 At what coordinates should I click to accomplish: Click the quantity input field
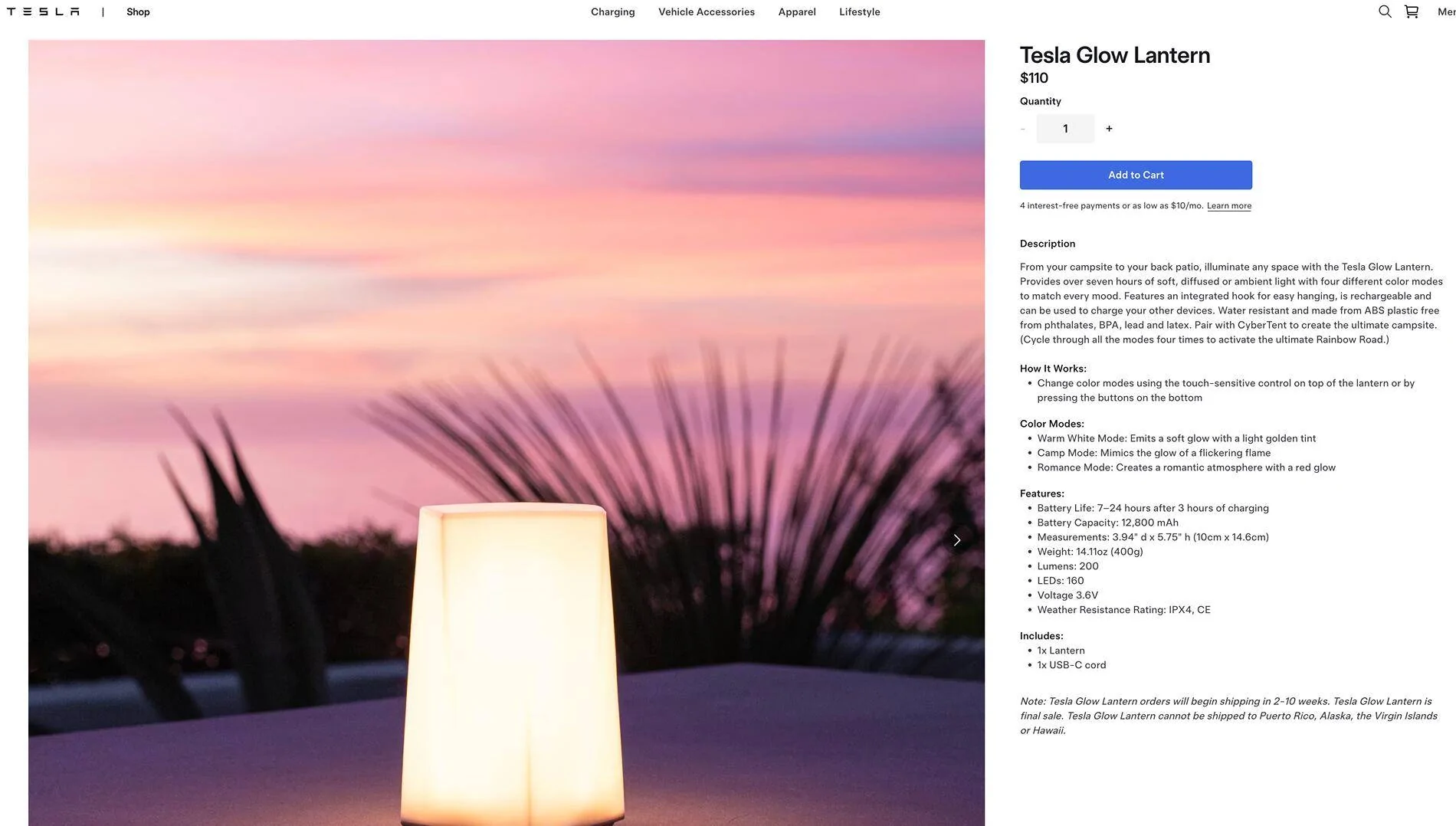click(1065, 129)
